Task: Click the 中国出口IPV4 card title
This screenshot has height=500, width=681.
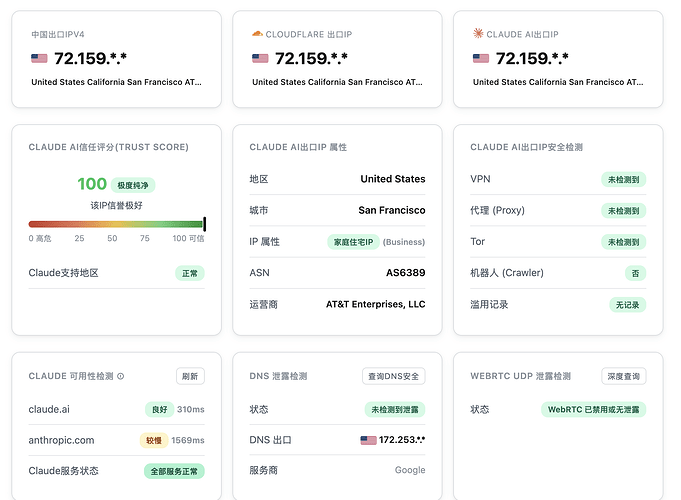Action: pyautogui.click(x=58, y=34)
